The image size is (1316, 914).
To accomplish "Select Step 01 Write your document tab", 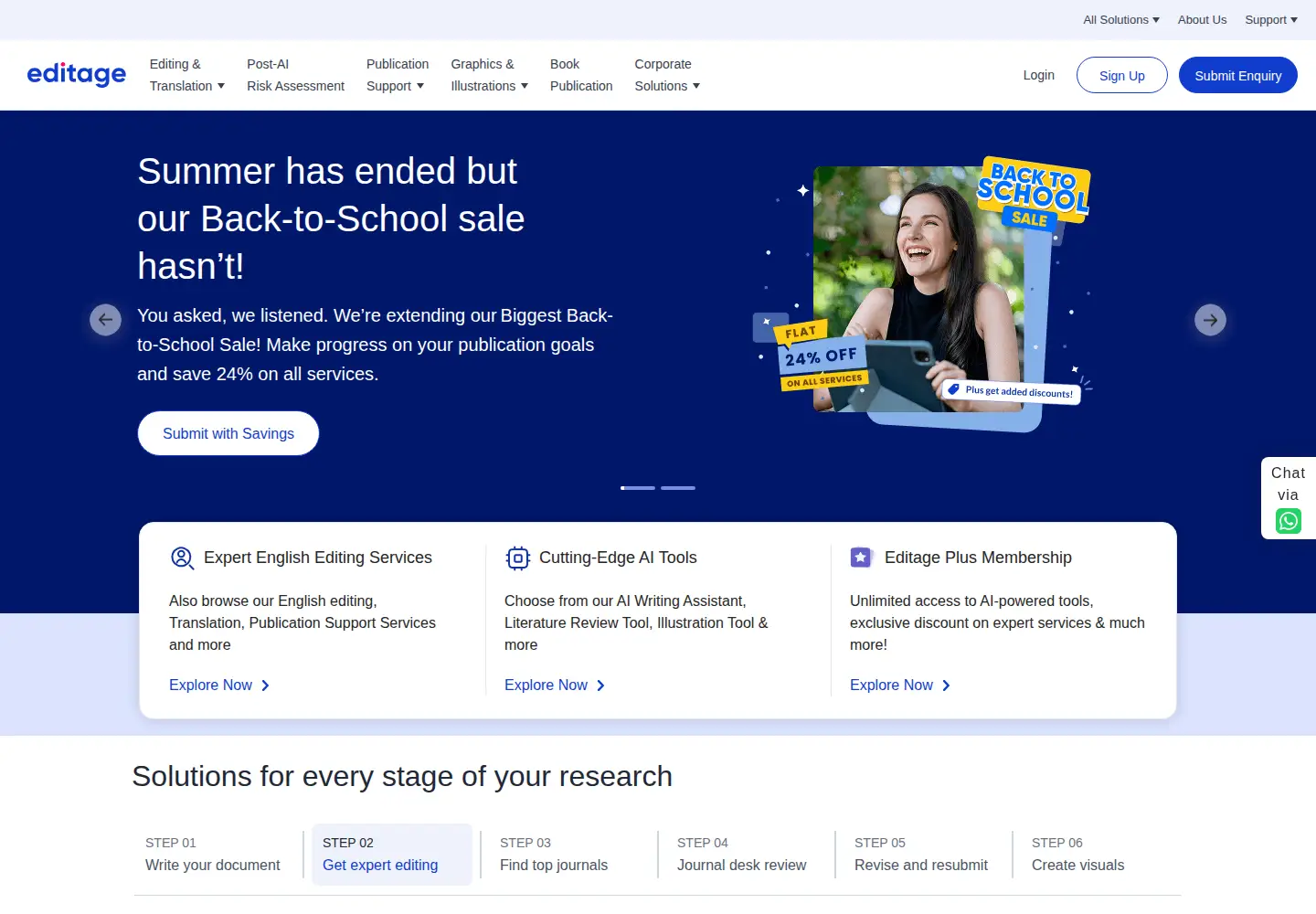I will point(213,855).
